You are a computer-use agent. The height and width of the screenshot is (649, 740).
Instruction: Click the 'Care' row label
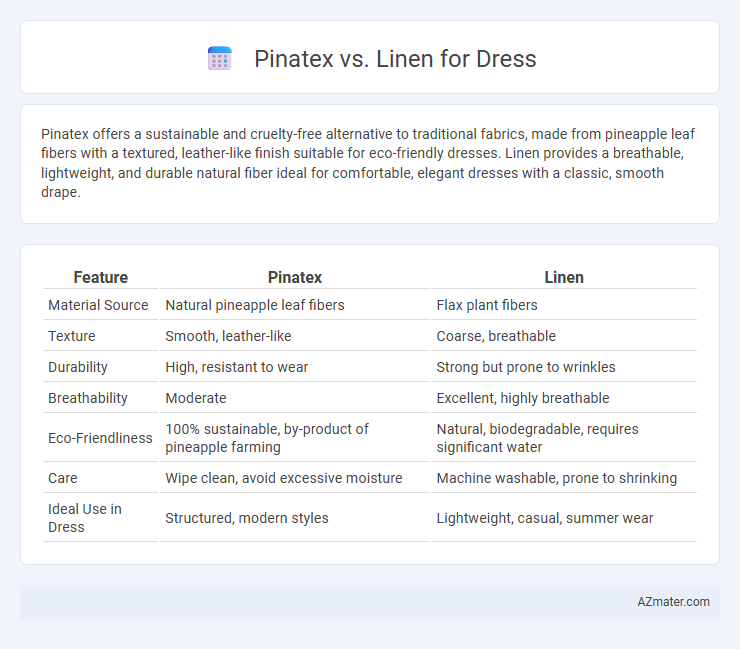point(63,478)
